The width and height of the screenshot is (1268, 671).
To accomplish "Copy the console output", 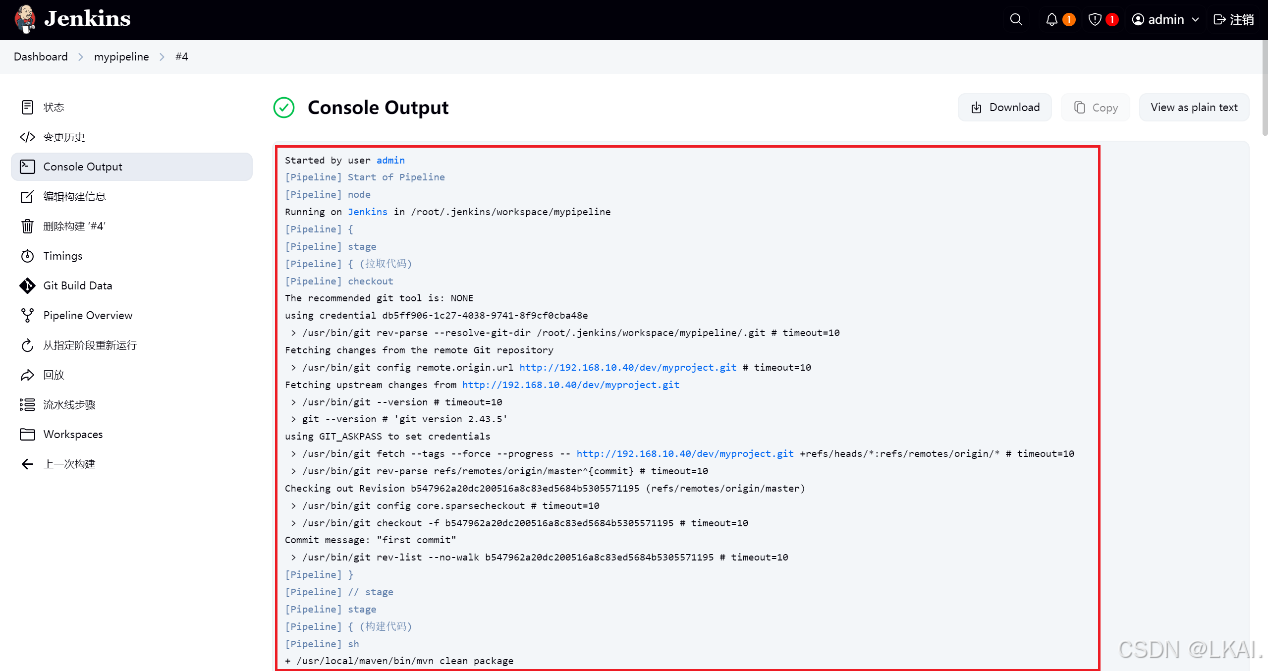I will [1096, 107].
